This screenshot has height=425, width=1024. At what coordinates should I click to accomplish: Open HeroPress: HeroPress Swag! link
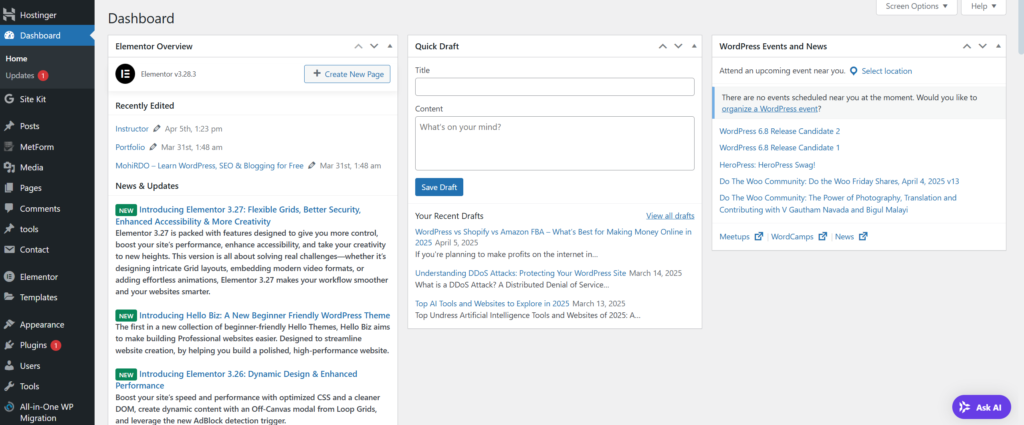(767, 165)
